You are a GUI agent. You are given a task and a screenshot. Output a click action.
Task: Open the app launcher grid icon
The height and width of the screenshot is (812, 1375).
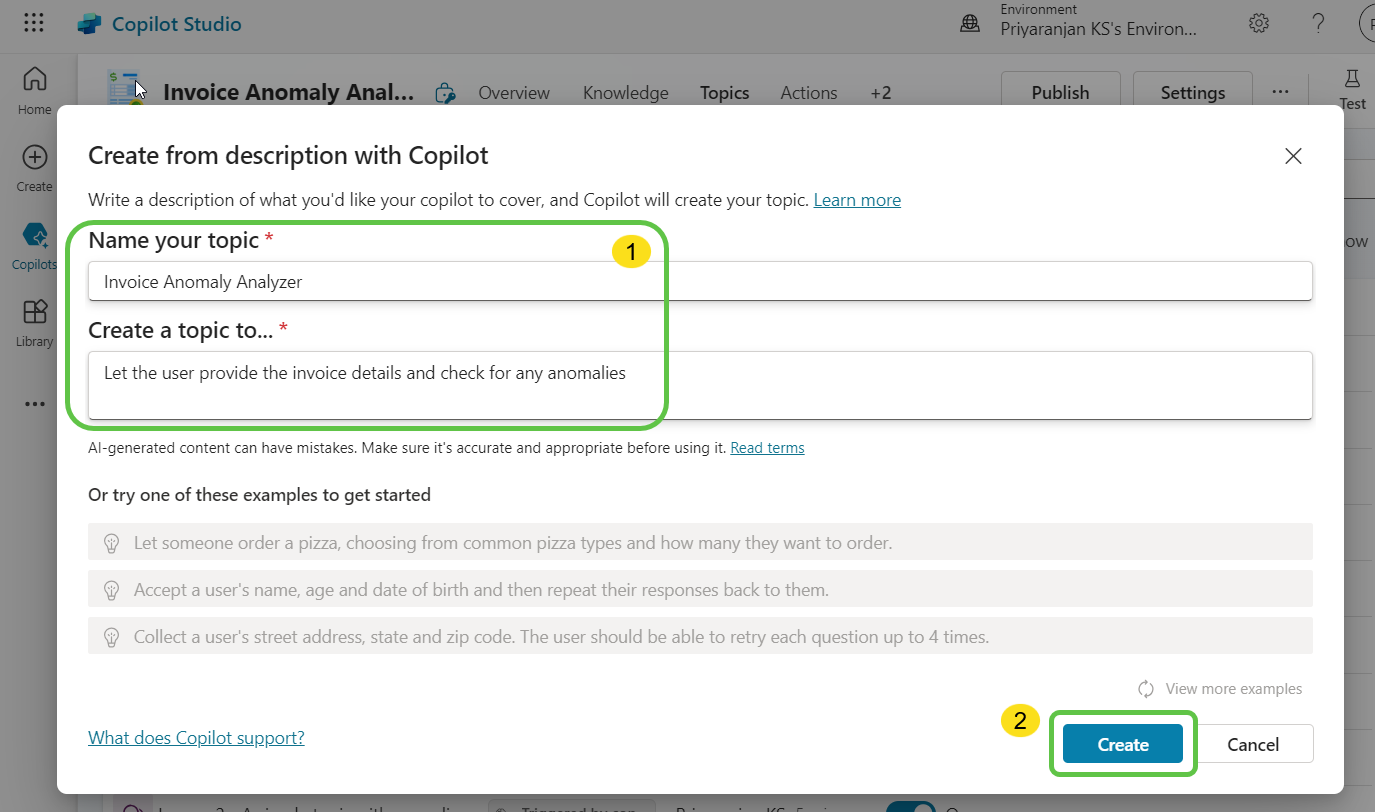(x=33, y=23)
